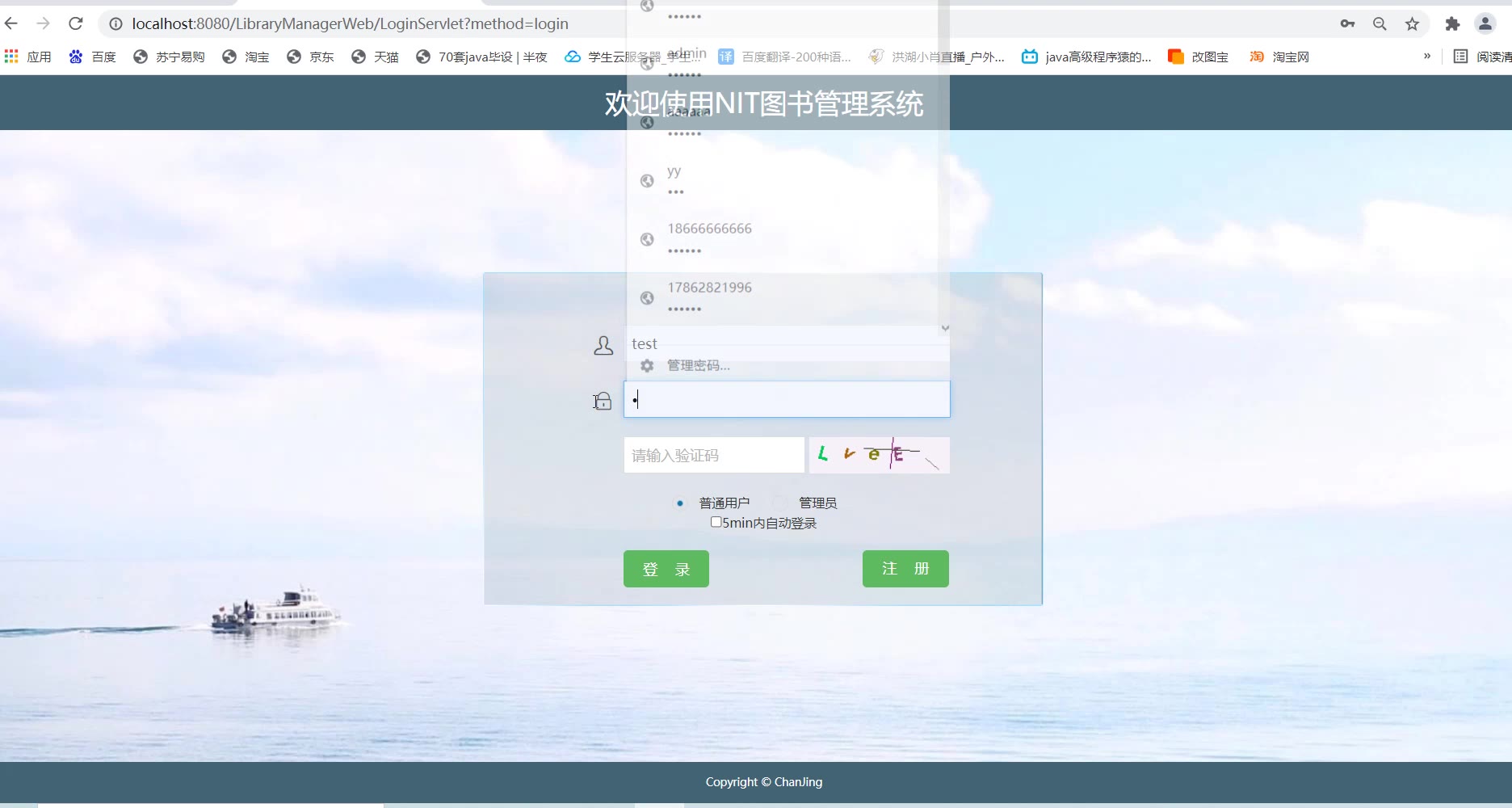This screenshot has width=1512, height=808.
Task: Open the 淘宝网 bookmark
Action: click(1279, 57)
